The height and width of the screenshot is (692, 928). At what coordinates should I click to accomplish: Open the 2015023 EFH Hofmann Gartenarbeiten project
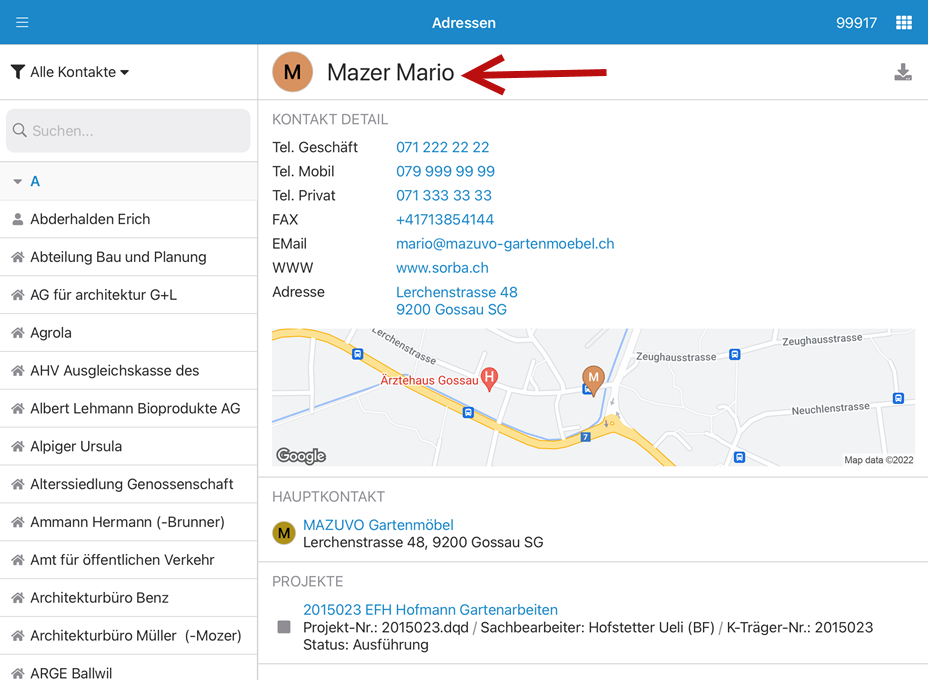[x=430, y=609]
